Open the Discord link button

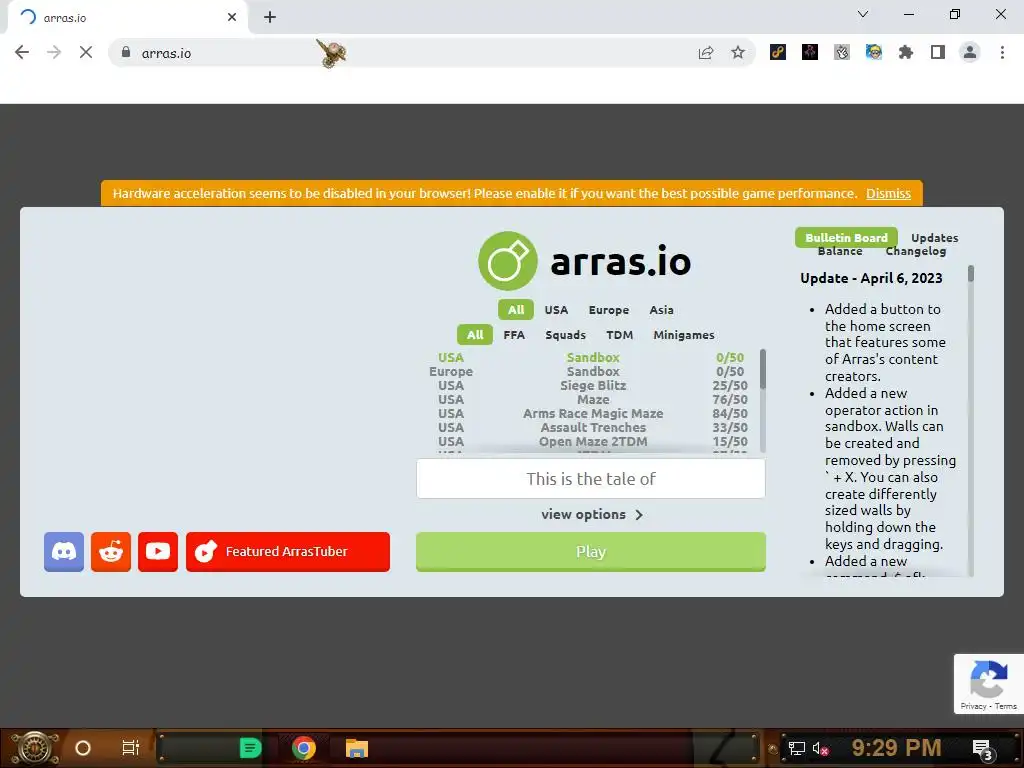tap(64, 552)
